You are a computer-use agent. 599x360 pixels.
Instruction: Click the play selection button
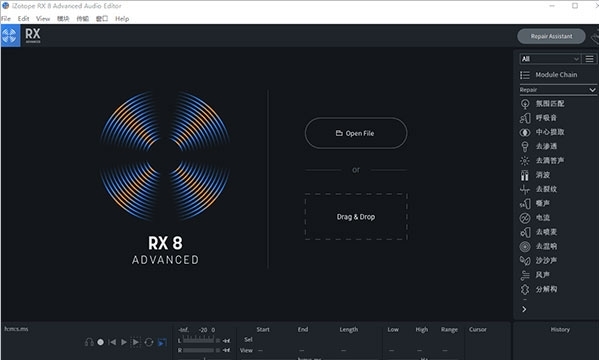[136, 342]
